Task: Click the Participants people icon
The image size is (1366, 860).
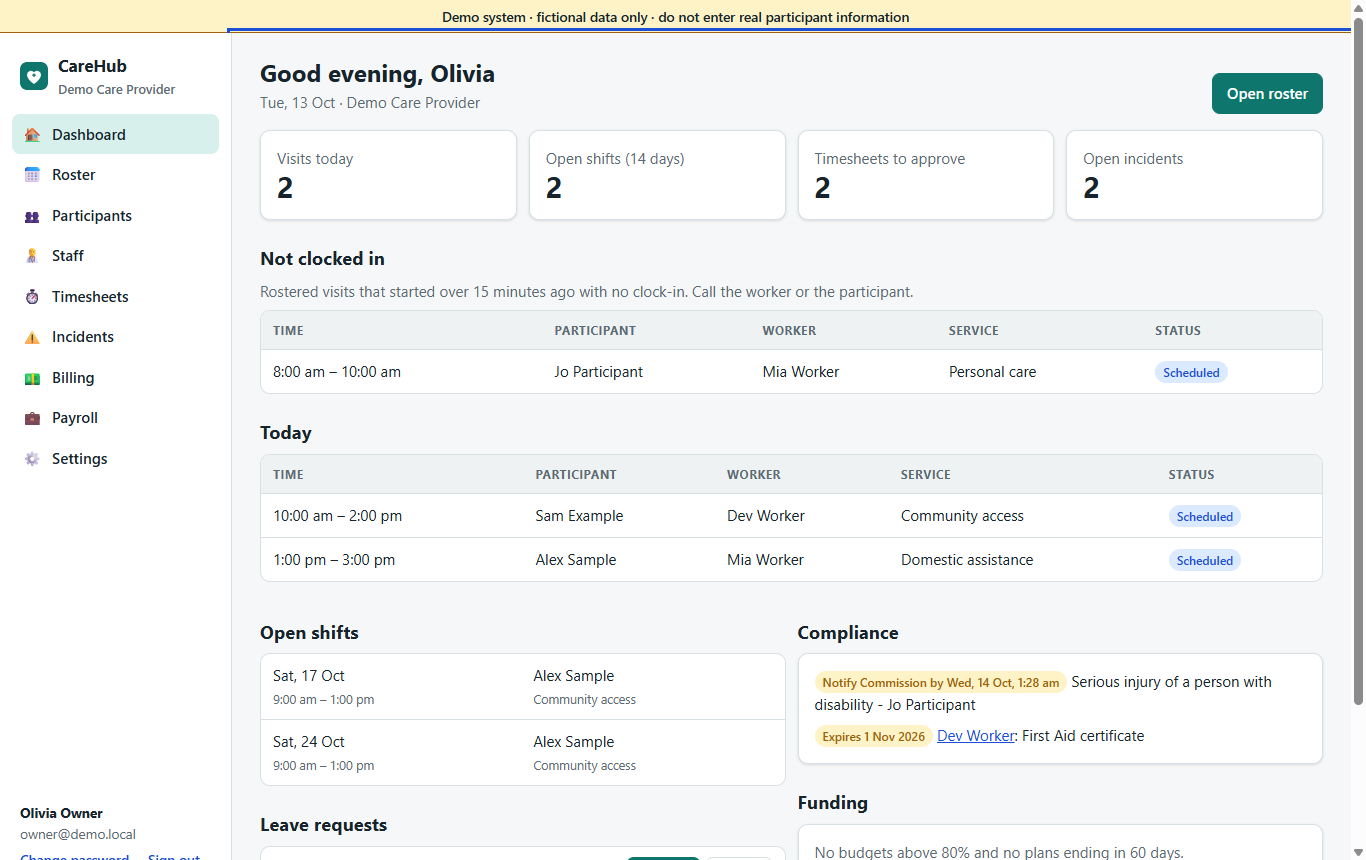Action: click(x=32, y=216)
